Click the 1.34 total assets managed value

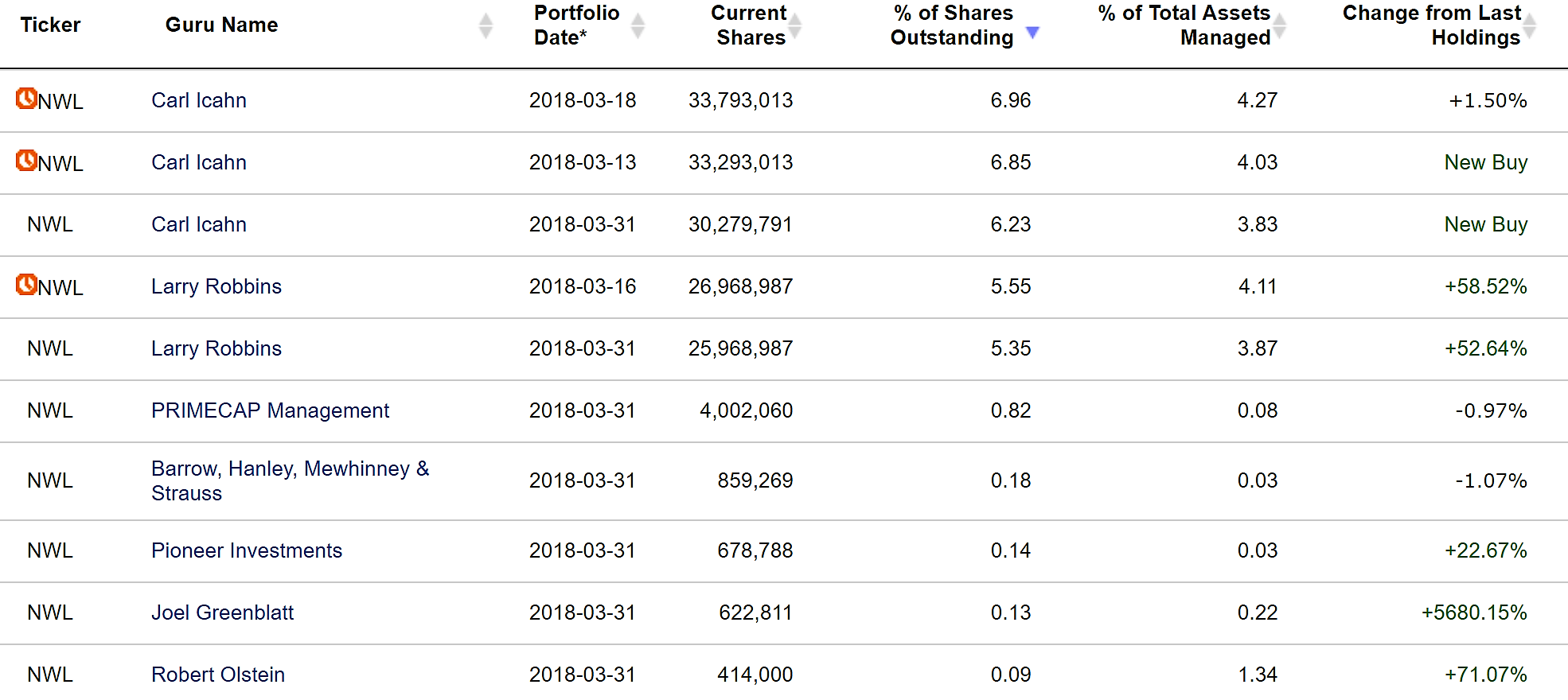point(1258,675)
